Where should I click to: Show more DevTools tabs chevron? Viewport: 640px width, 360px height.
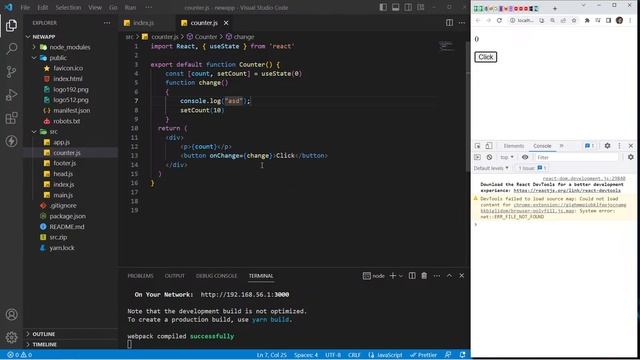pos(562,146)
